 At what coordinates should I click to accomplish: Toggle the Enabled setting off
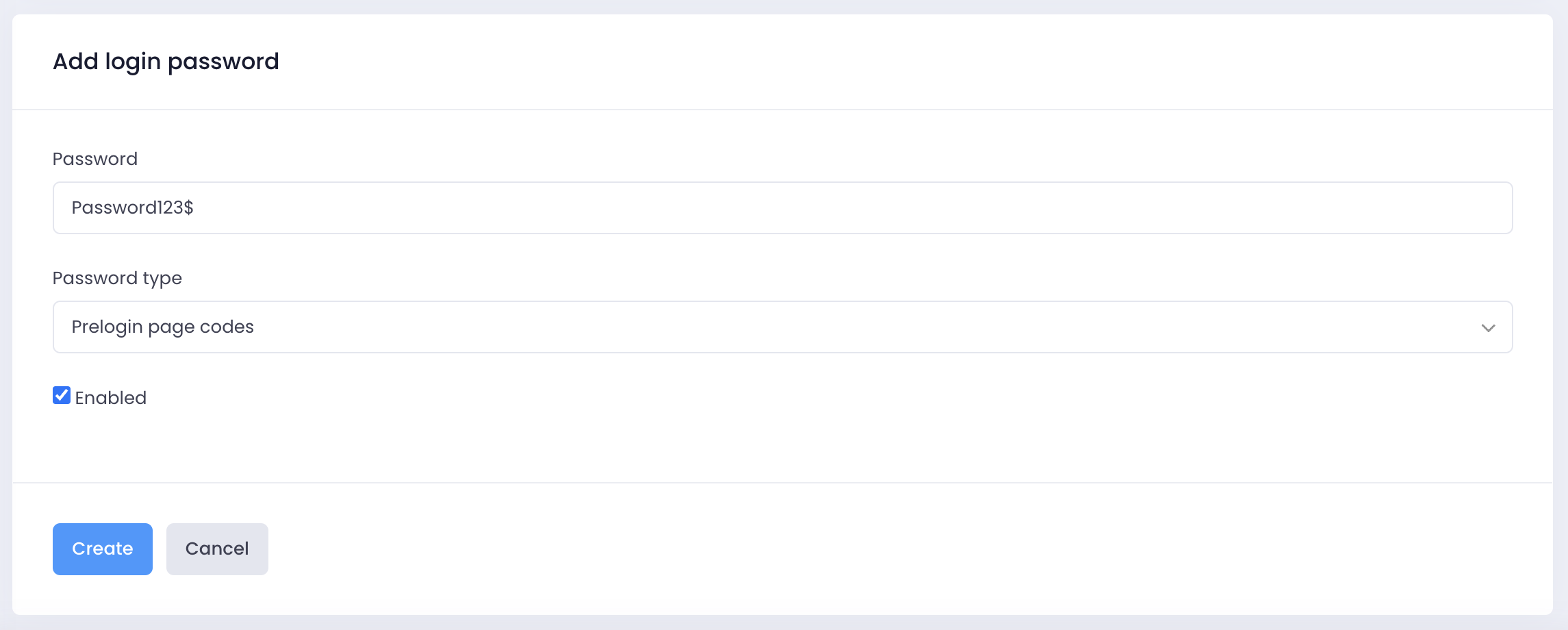tap(62, 395)
